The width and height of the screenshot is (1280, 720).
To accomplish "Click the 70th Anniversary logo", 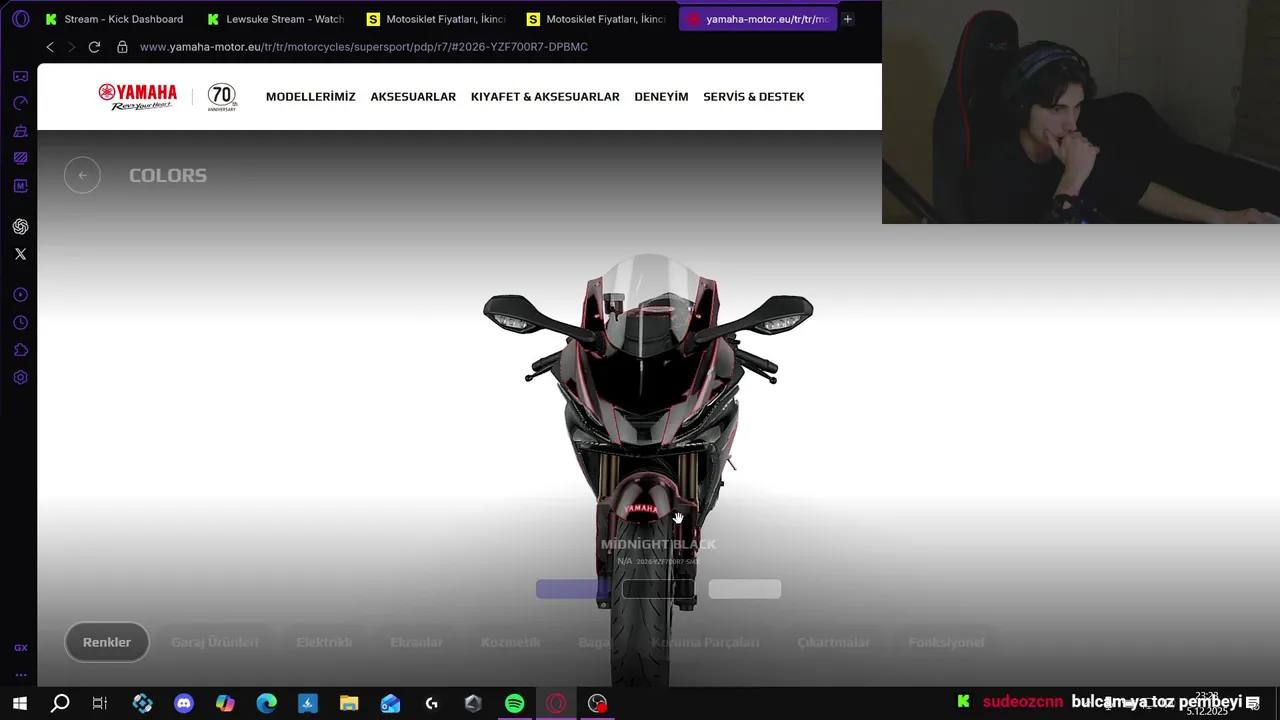I will [x=222, y=97].
